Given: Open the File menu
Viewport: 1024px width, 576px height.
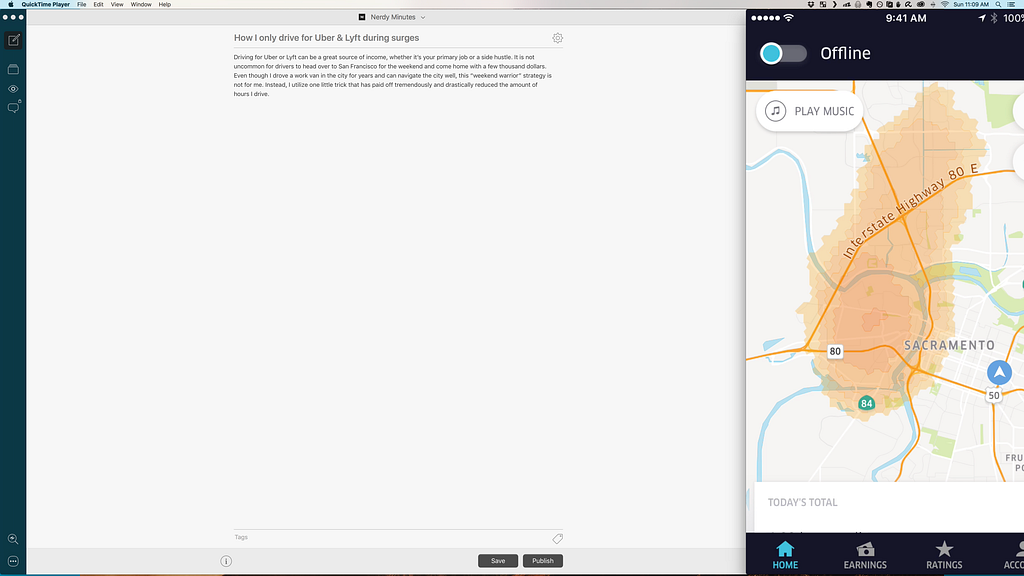Looking at the screenshot, I should tap(82, 5).
